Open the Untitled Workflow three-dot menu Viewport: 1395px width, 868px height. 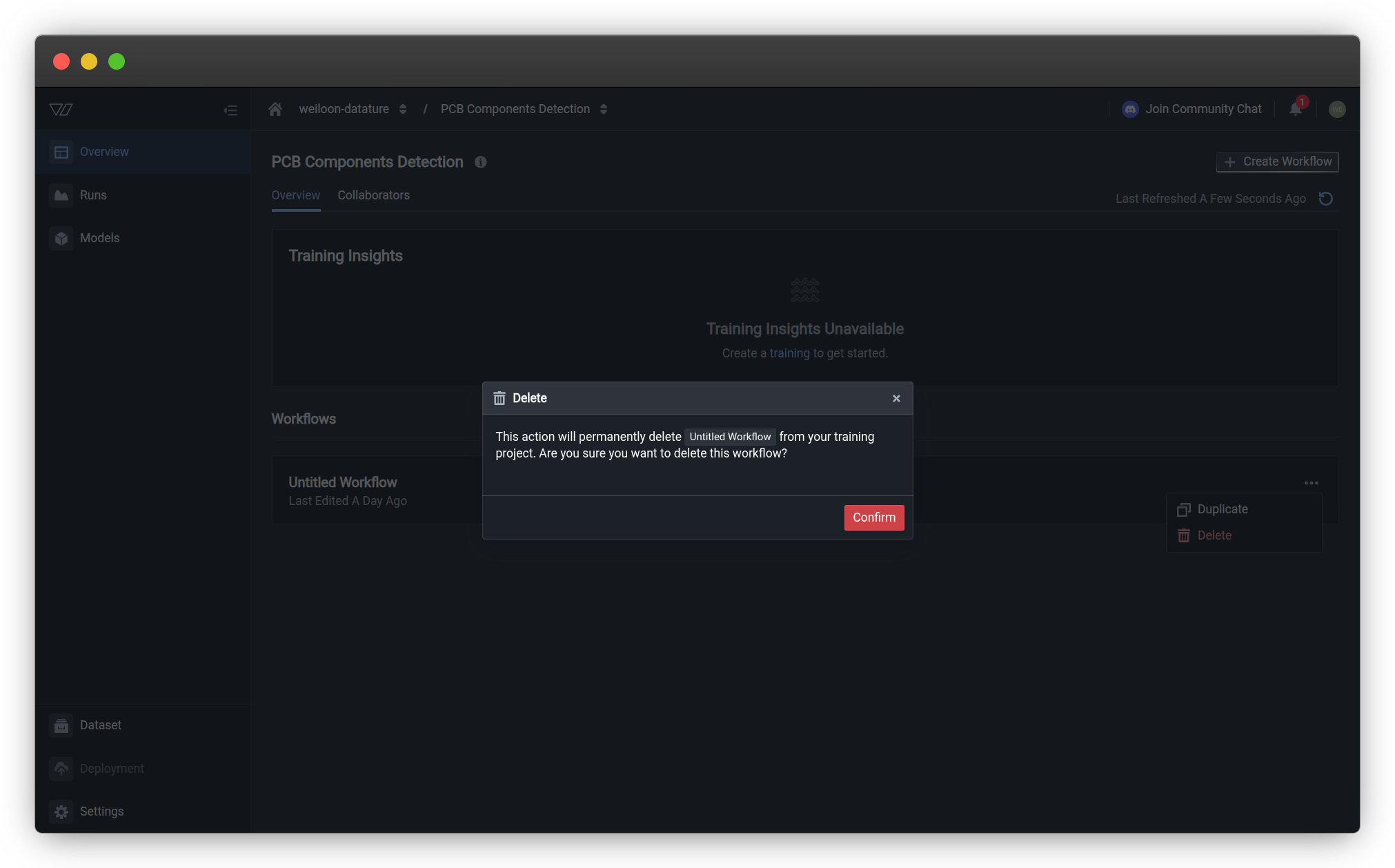point(1311,483)
